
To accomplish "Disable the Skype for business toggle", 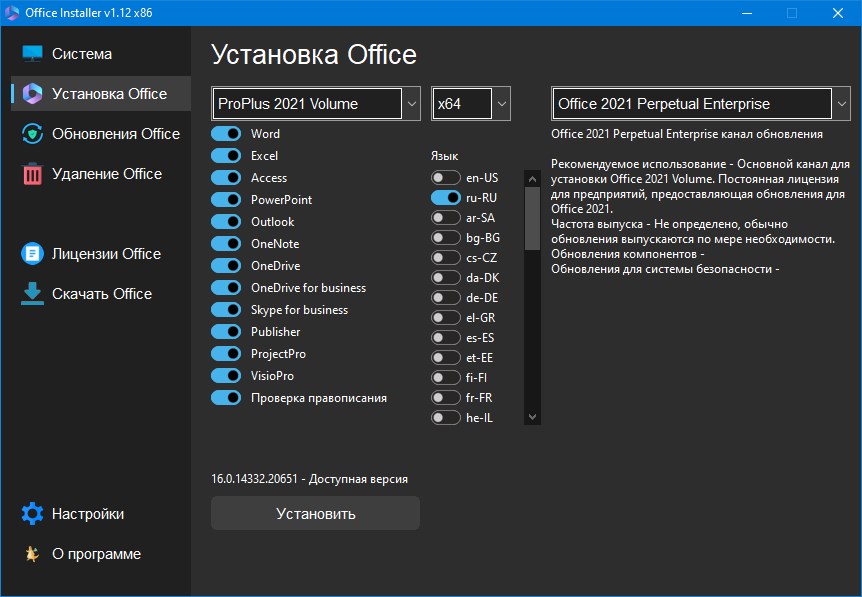I will (226, 310).
